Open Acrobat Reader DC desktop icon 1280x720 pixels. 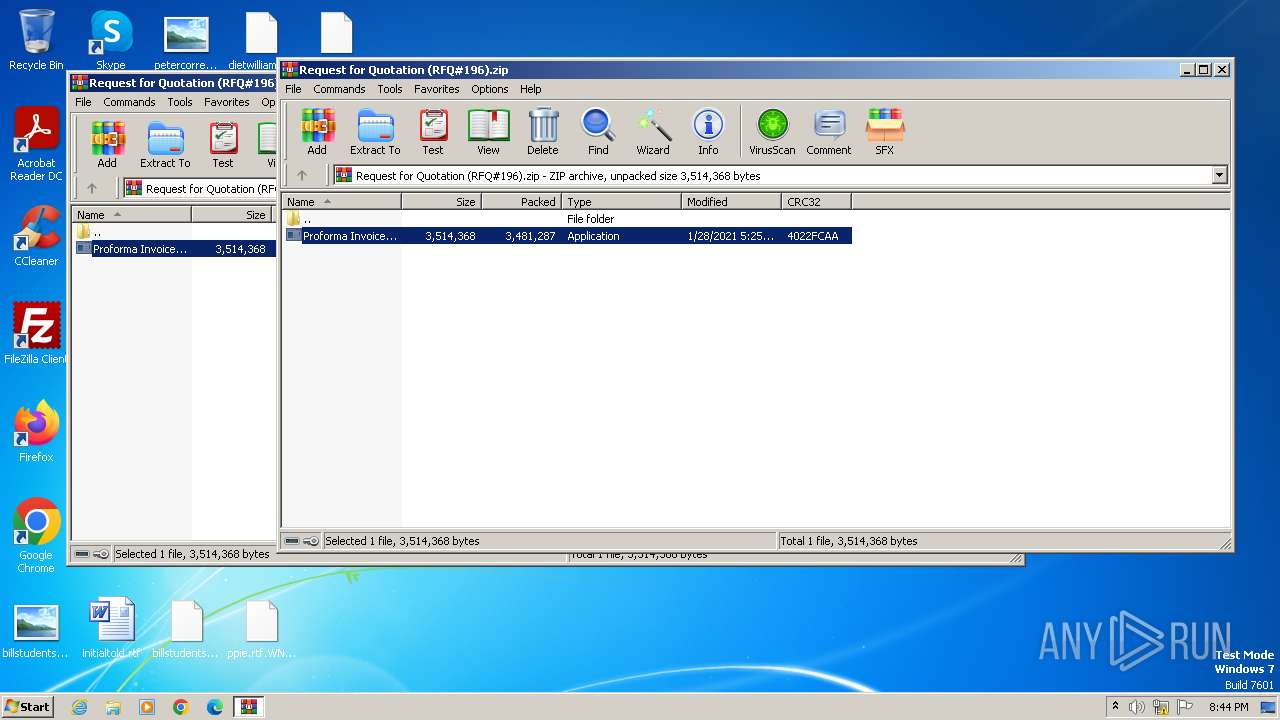pos(36,145)
